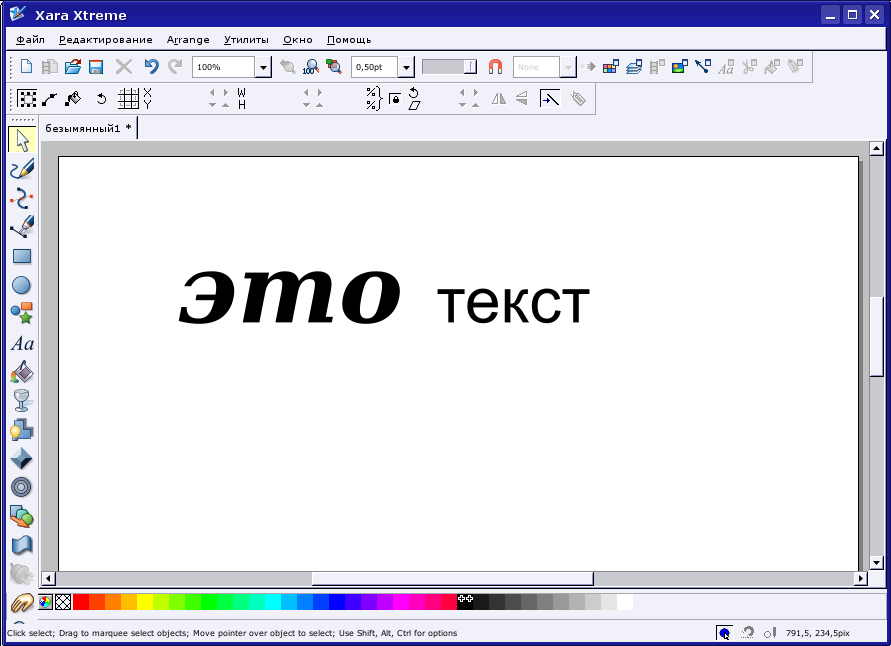Toggle the magnet snap-to-objects button
Screen dimensions: 891x646
(x=495, y=67)
